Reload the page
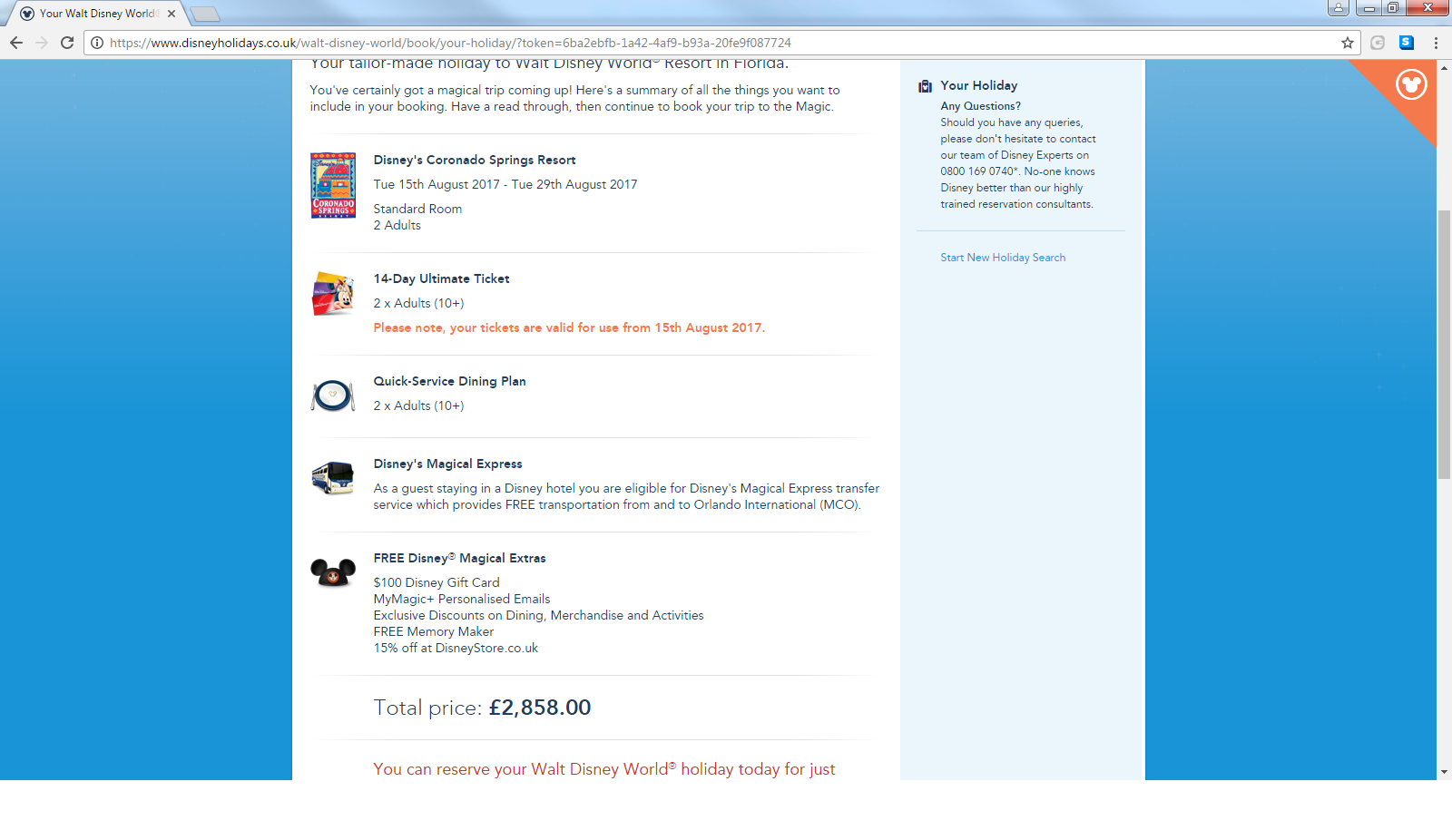Viewport: 1452px width, 840px height. [67, 43]
